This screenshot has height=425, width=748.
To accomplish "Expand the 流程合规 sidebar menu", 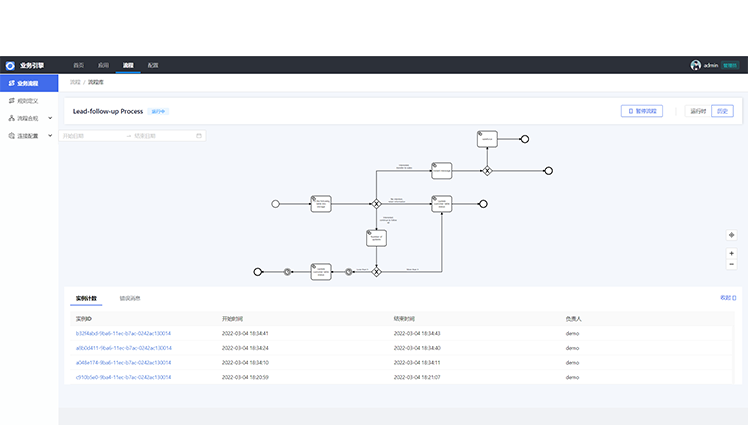I will (x=28, y=118).
